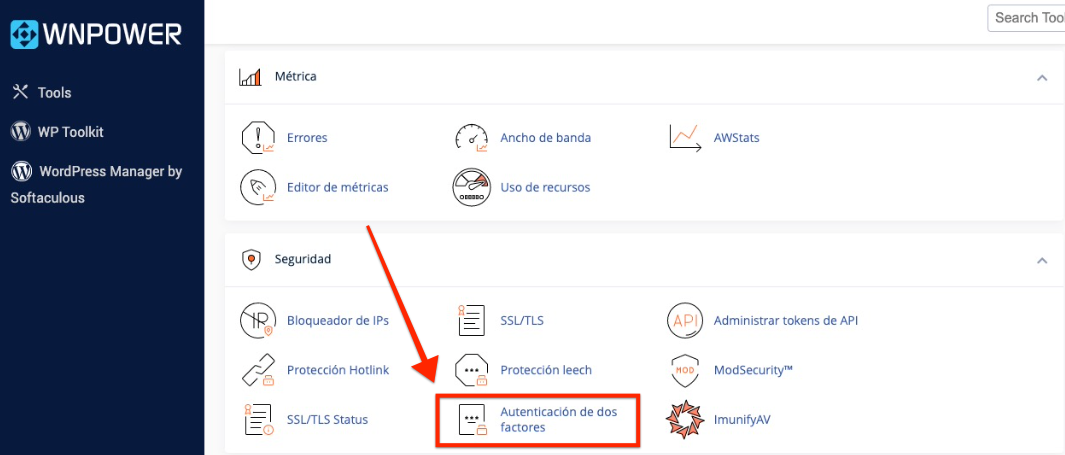Collapse the Seguridad section chevron
Viewport: 1065px width, 455px height.
click(1042, 260)
